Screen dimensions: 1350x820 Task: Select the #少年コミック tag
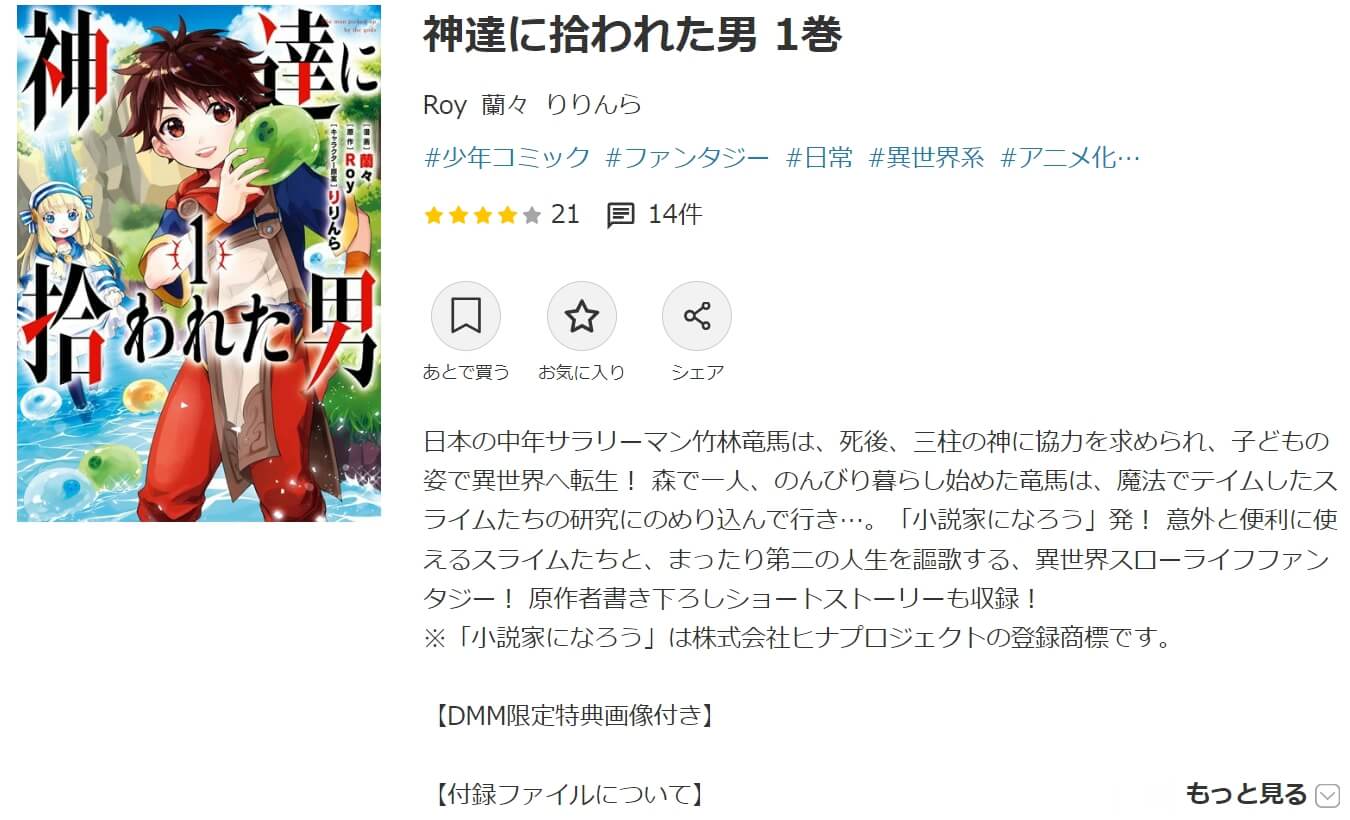[508, 157]
